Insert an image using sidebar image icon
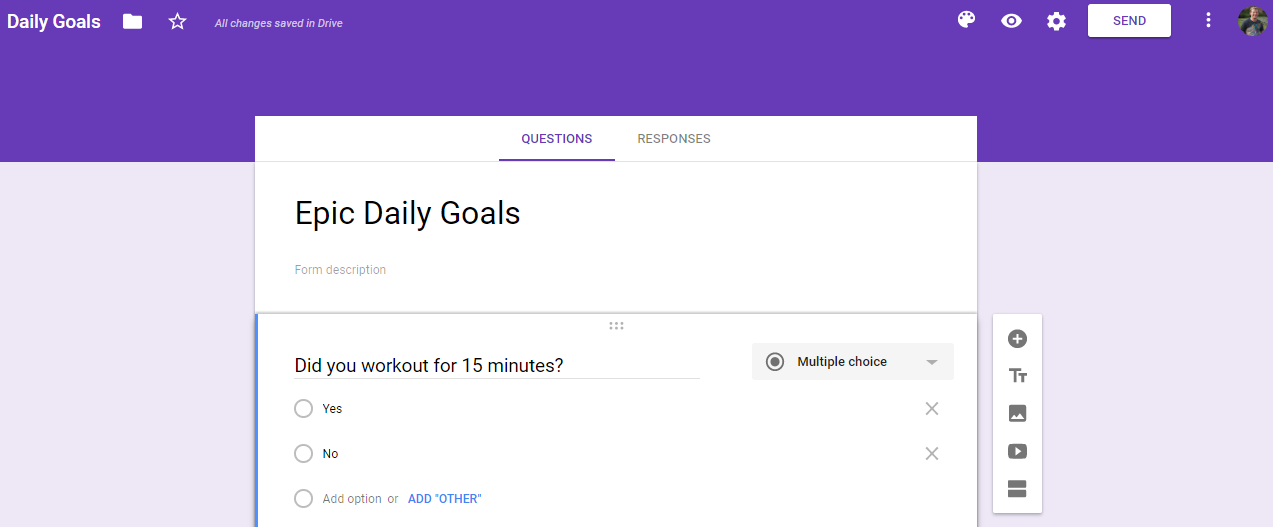This screenshot has height=527, width=1273. 1017,413
